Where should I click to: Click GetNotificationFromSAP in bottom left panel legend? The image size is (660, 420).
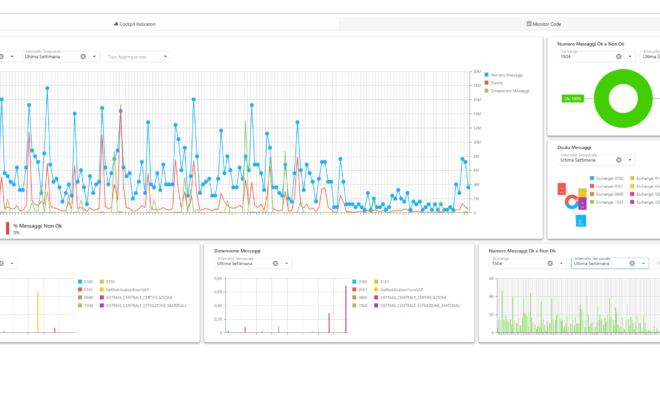pos(124,290)
